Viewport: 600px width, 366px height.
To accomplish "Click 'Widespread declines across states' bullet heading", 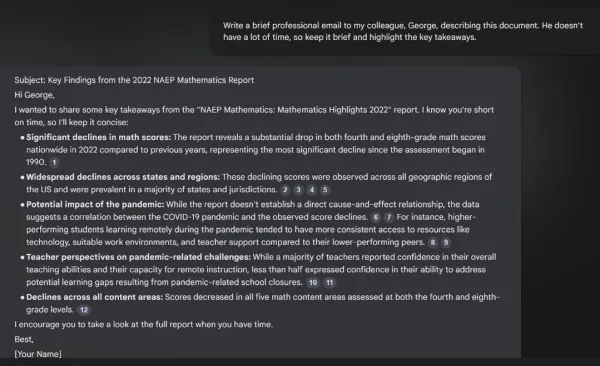I will 123,177.
